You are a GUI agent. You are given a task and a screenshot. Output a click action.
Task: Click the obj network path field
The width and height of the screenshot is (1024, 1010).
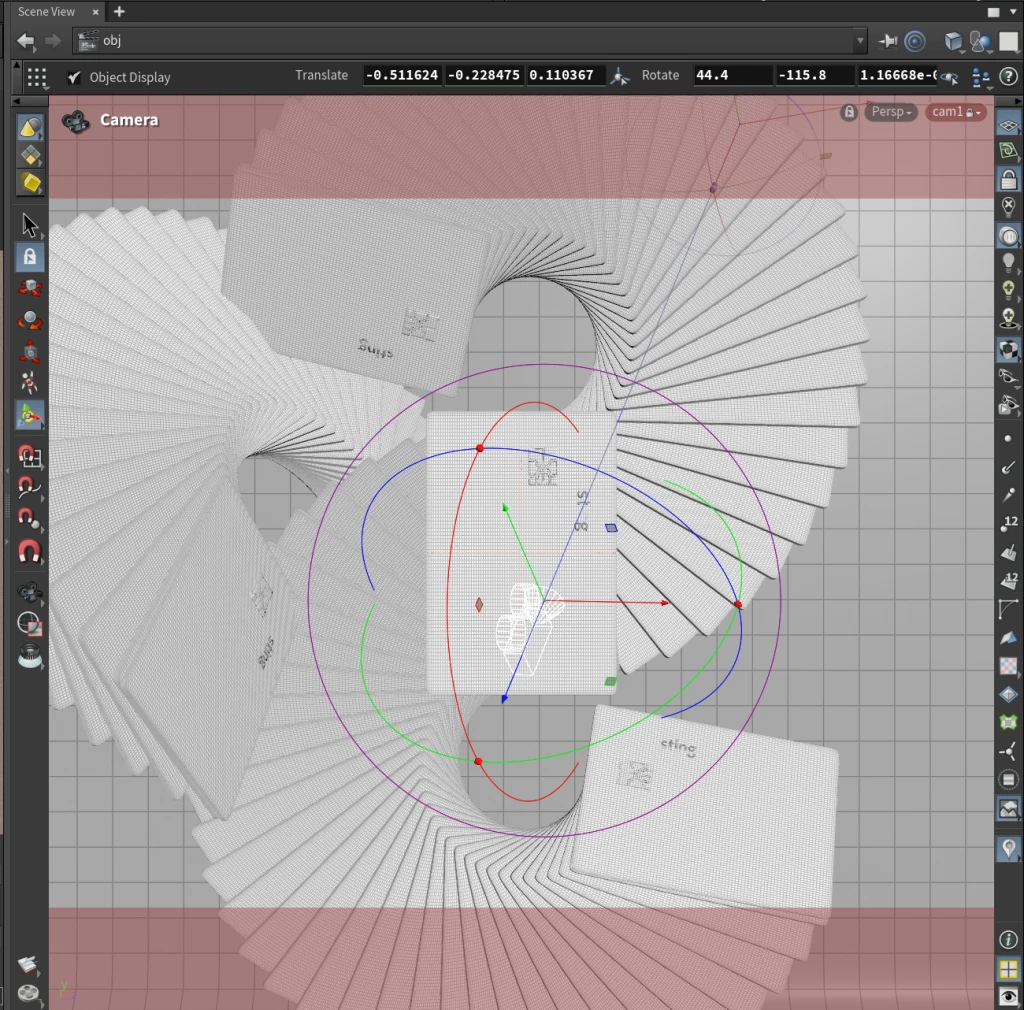tap(470, 40)
